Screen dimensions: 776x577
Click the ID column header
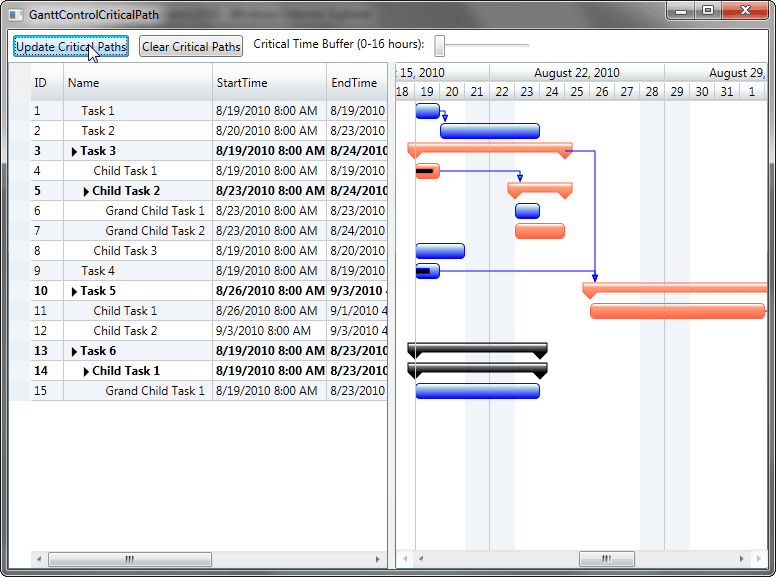coord(47,83)
